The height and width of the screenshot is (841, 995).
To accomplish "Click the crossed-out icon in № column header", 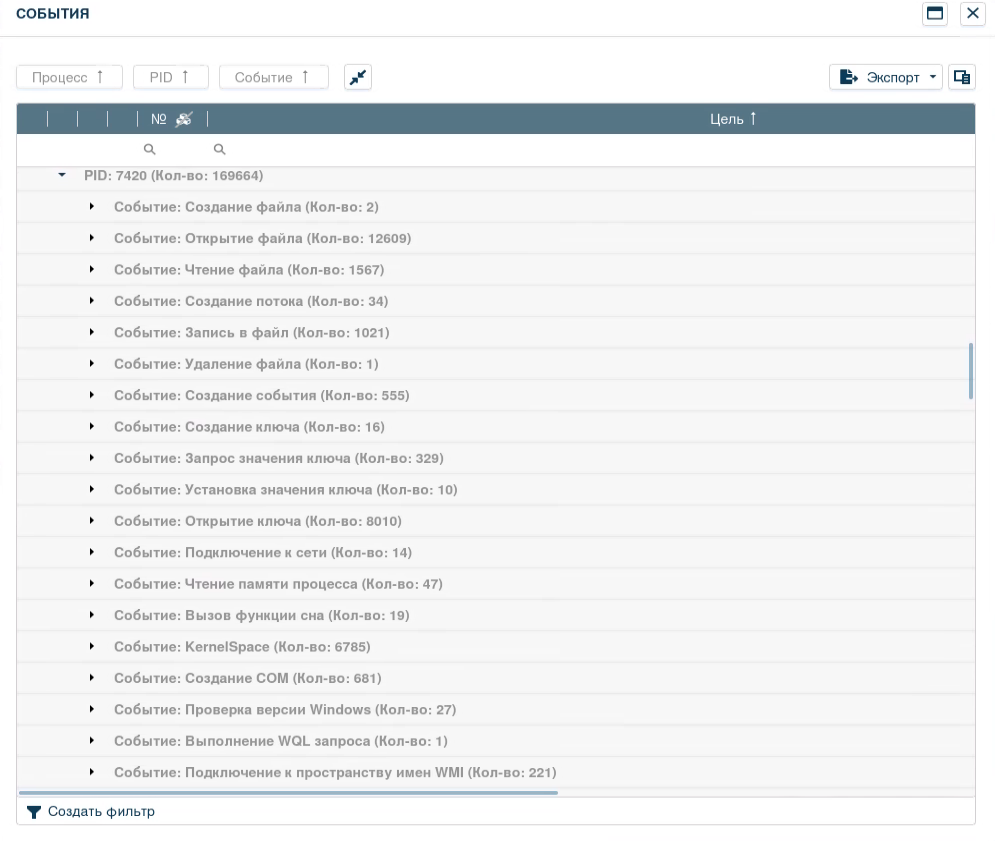I will tap(183, 119).
